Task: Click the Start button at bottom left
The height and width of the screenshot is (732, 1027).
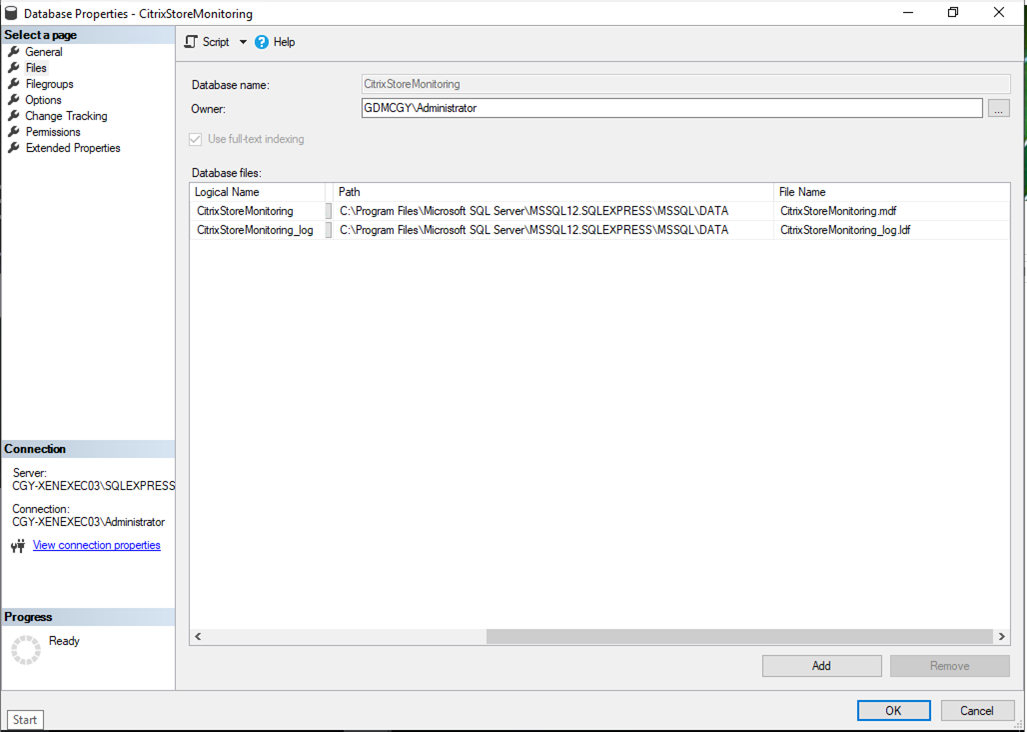Action: point(25,720)
